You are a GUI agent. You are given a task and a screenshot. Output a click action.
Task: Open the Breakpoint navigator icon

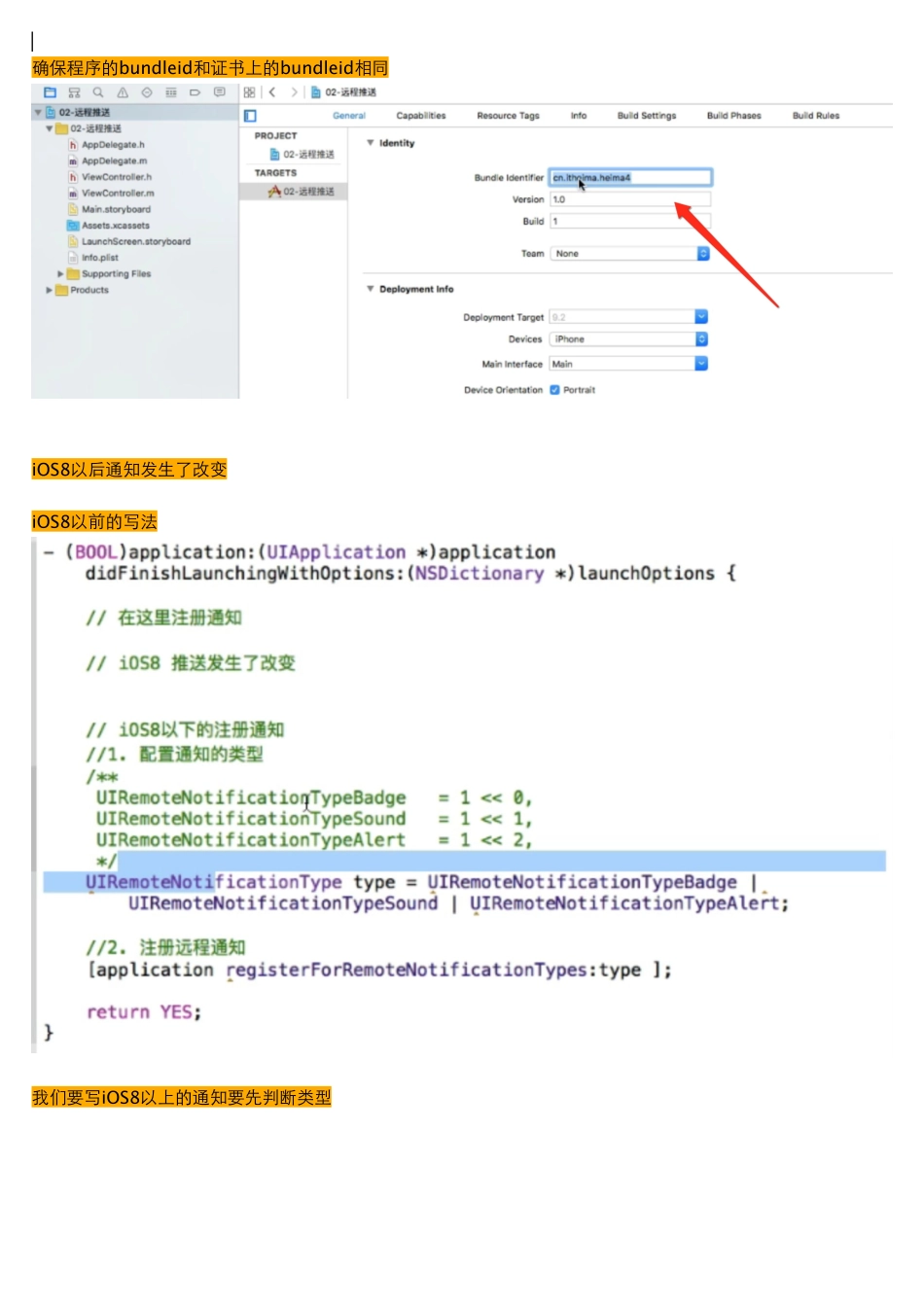pyautogui.click(x=195, y=91)
